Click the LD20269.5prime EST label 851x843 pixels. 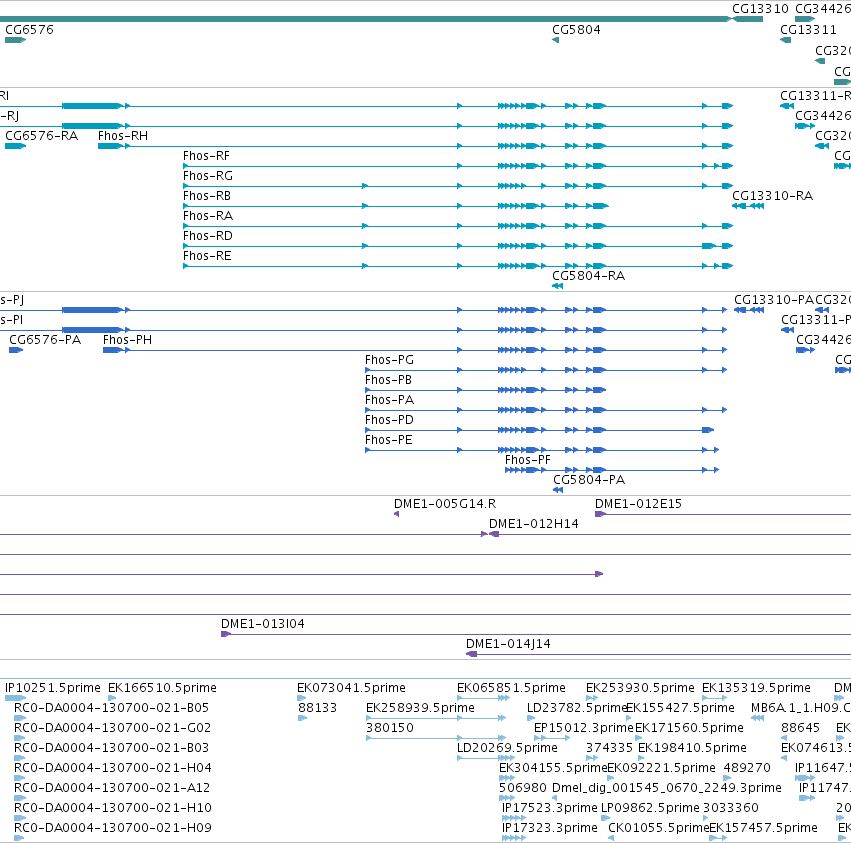tap(507, 748)
